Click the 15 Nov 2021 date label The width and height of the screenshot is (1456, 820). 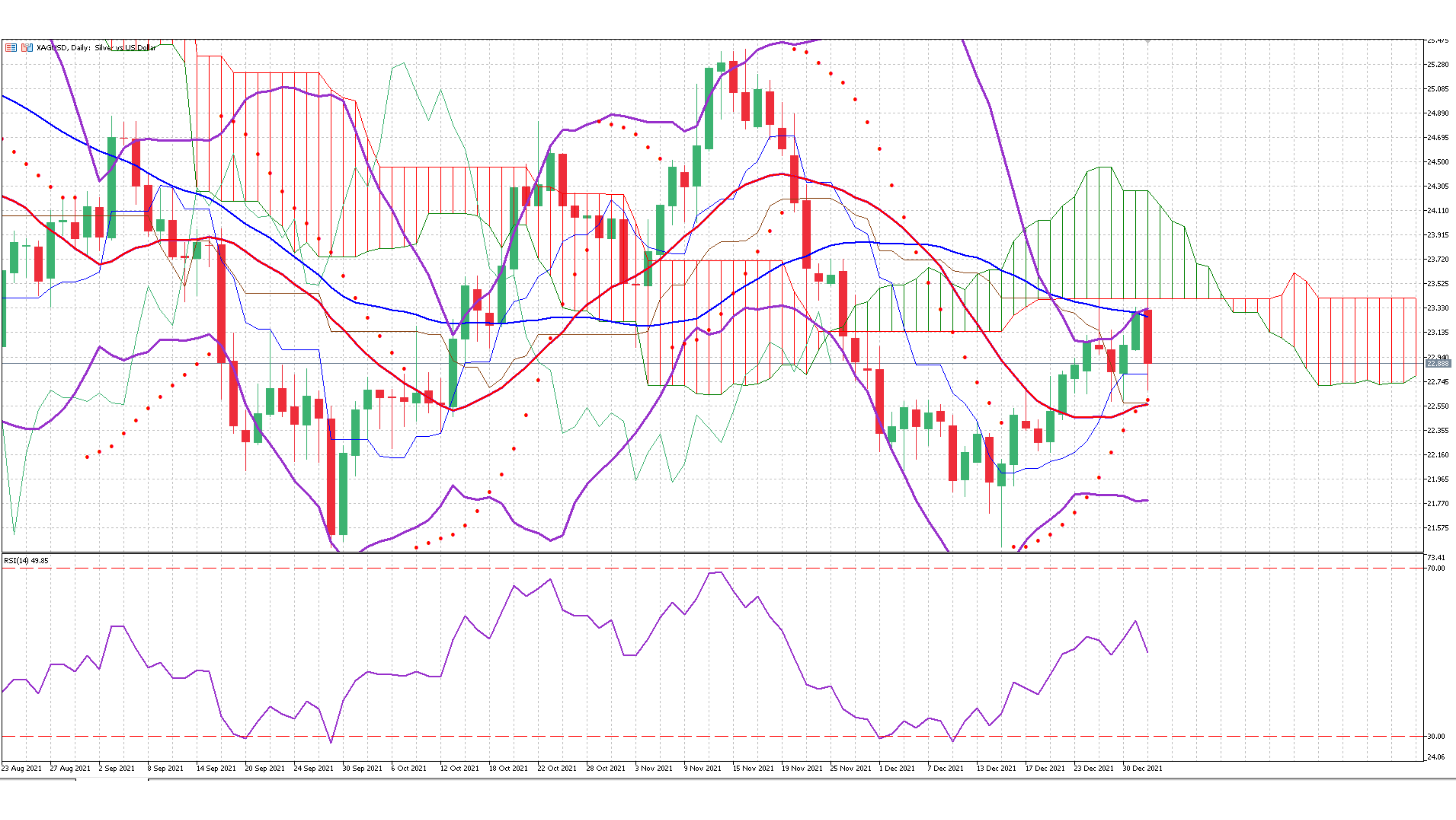click(x=753, y=769)
